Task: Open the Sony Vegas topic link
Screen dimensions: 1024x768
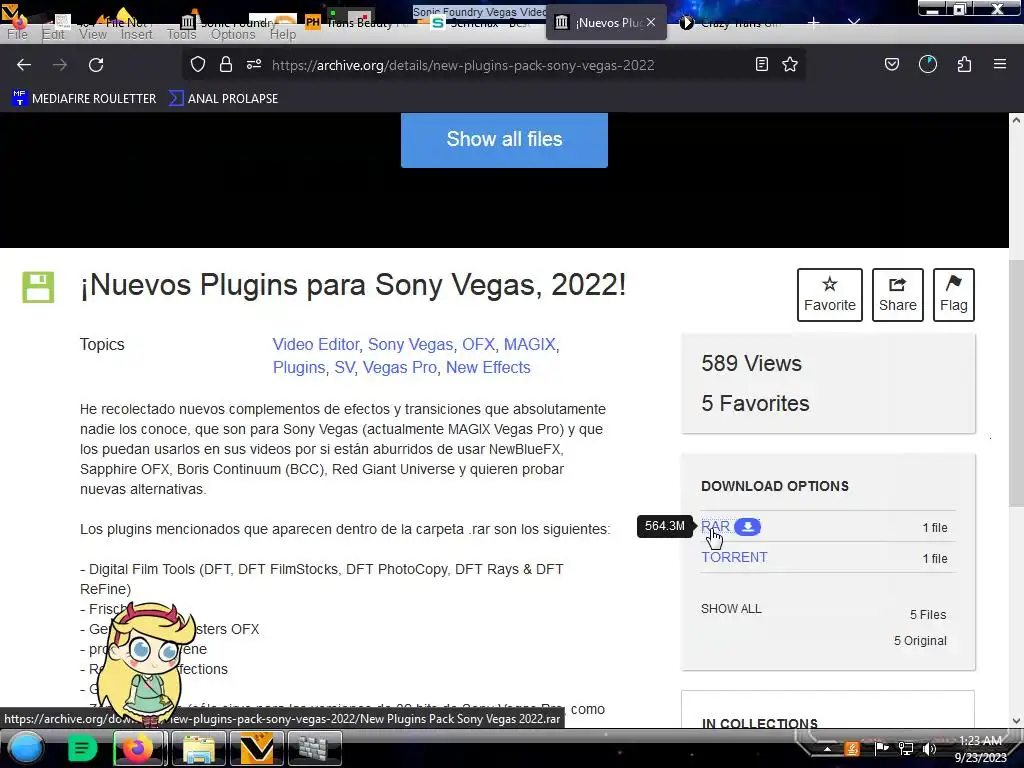Action: tap(410, 344)
